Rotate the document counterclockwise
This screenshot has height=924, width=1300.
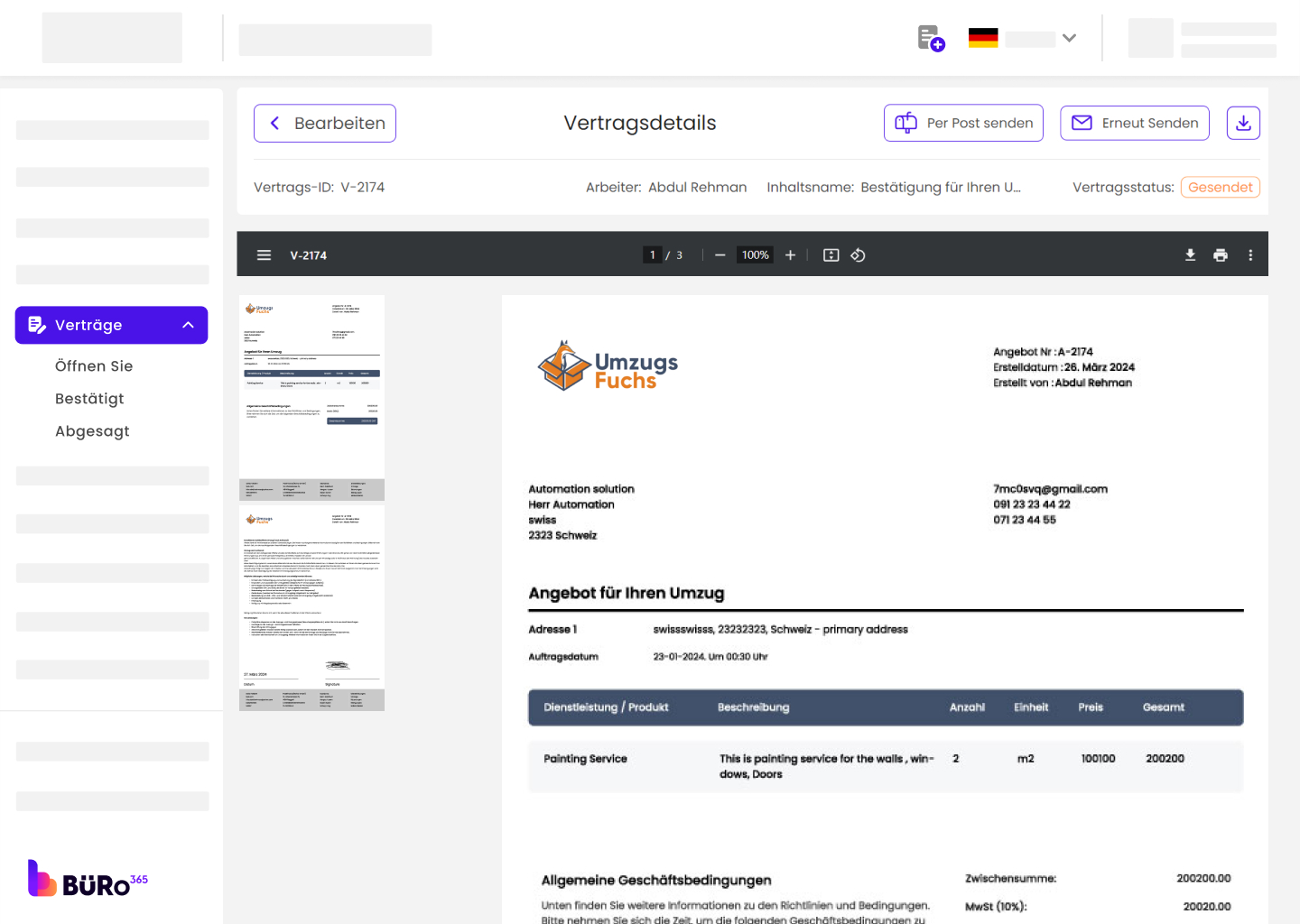pyautogui.click(x=858, y=255)
